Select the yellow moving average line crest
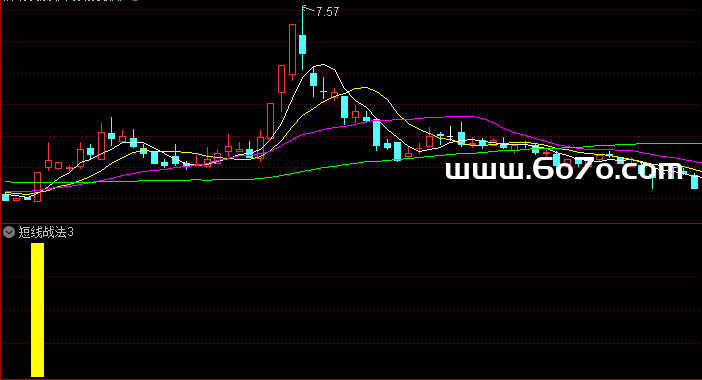Screen dimensions: 702x380 pyautogui.click(x=365, y=88)
